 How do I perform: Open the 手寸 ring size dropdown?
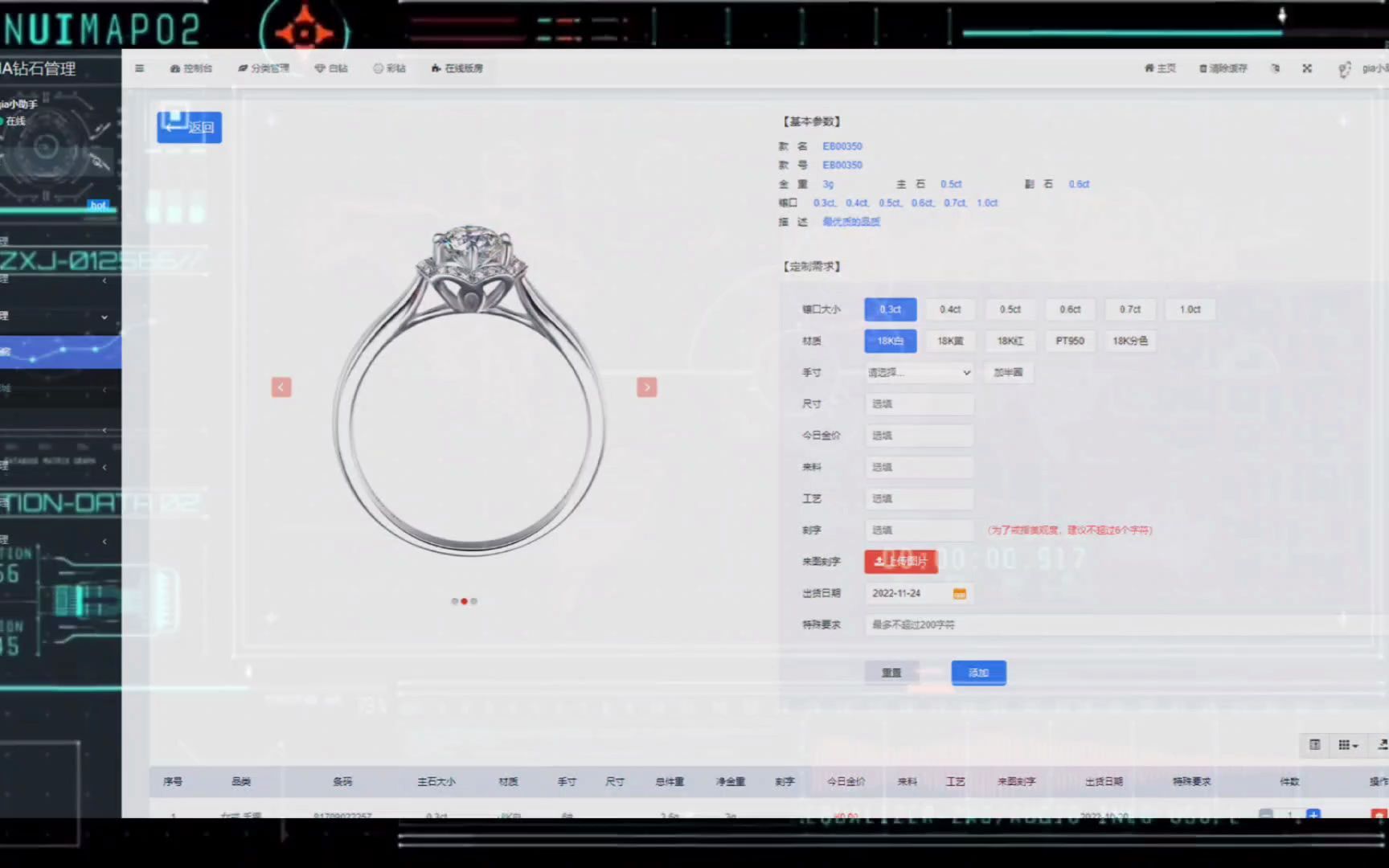(x=920, y=373)
